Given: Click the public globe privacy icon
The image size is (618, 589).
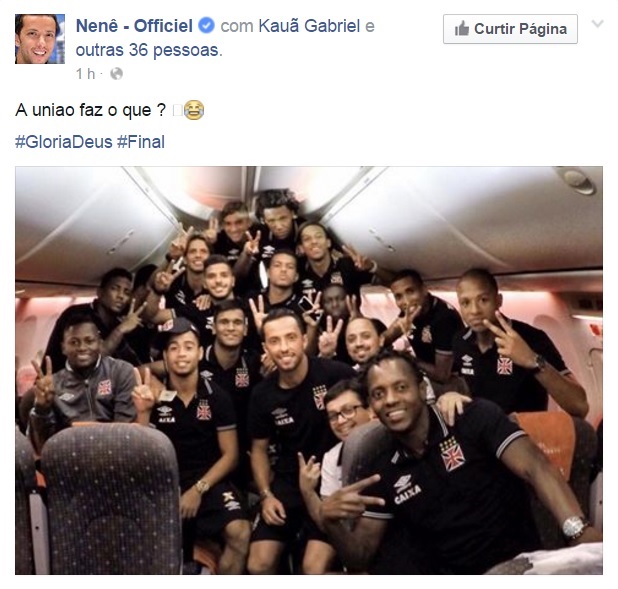Looking at the screenshot, I should [116, 74].
